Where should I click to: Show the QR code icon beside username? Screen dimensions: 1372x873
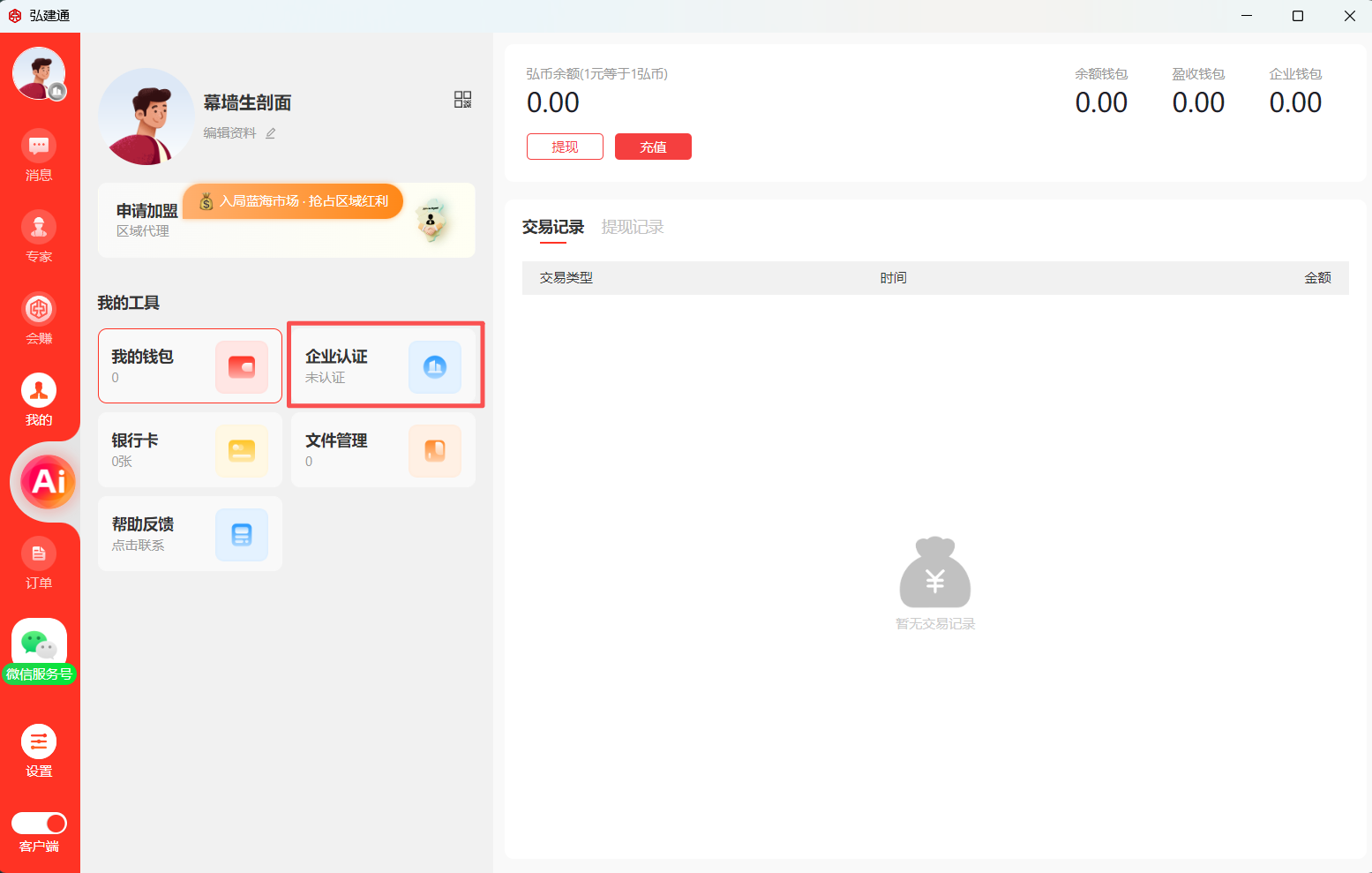tap(462, 100)
